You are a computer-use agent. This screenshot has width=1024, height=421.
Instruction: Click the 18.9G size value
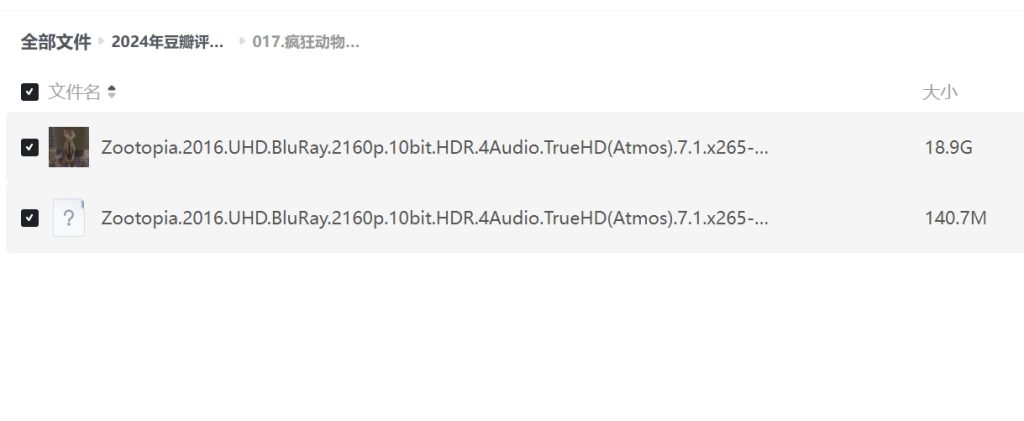click(948, 148)
